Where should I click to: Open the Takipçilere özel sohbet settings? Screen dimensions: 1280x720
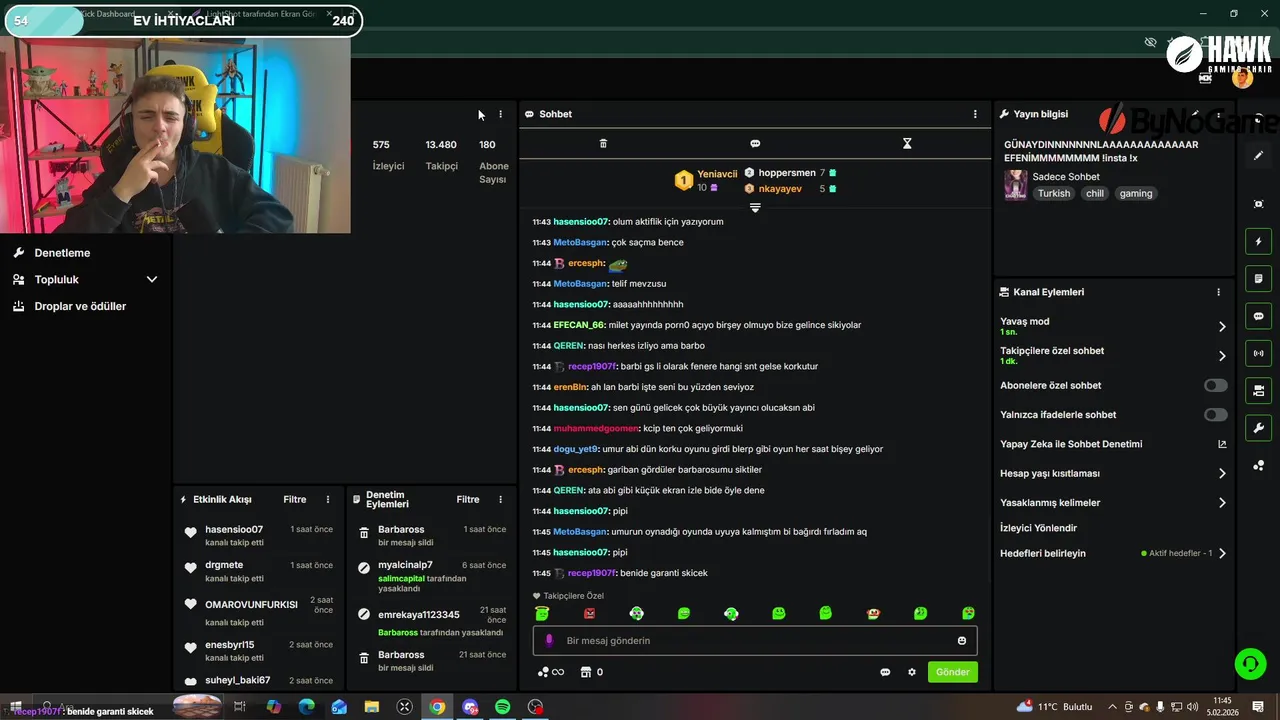[x=1113, y=355]
